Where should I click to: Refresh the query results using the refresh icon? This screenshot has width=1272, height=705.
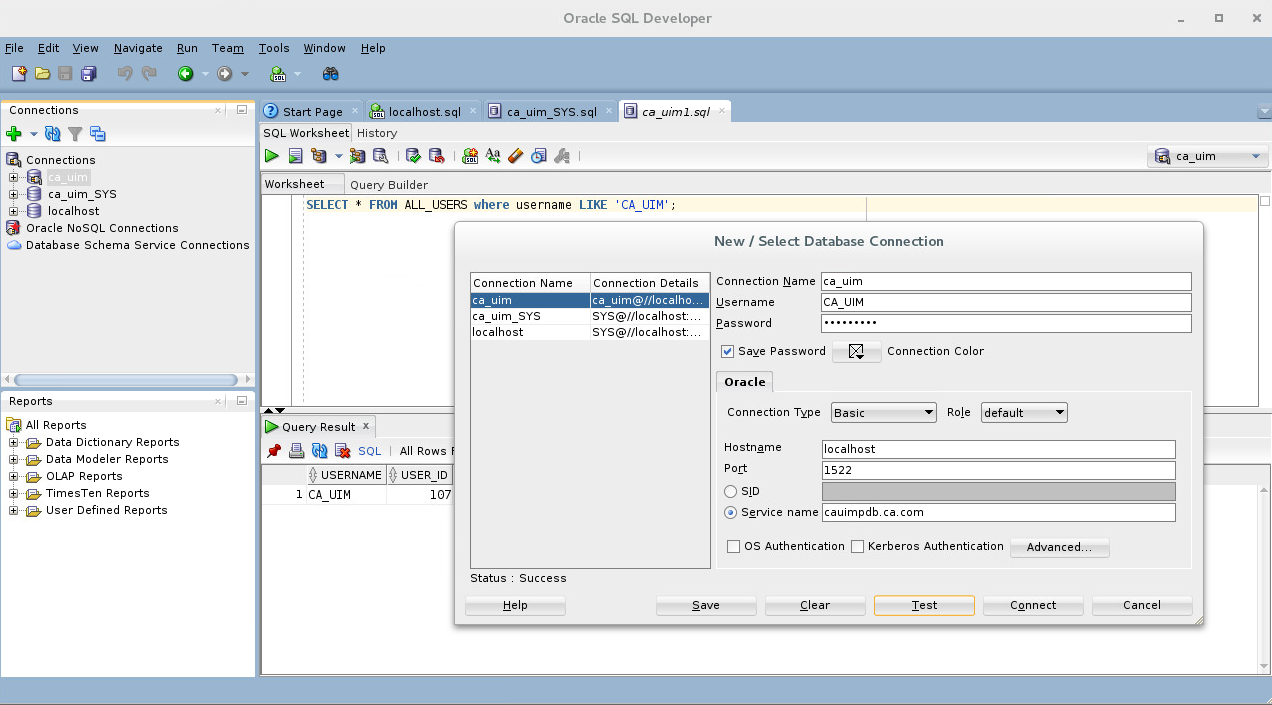(319, 451)
